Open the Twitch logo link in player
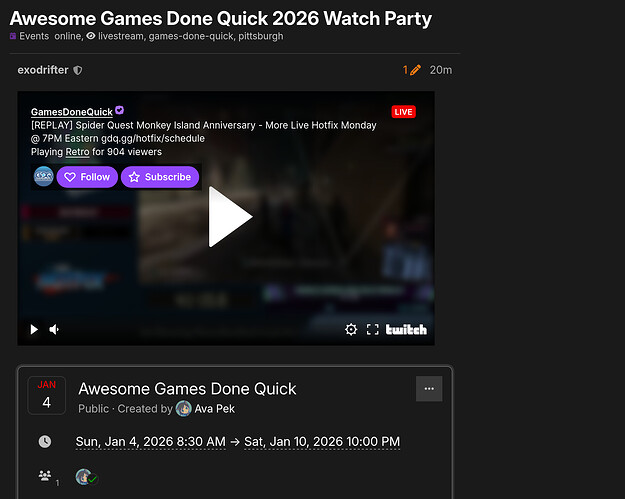625x499 pixels. click(x=406, y=330)
